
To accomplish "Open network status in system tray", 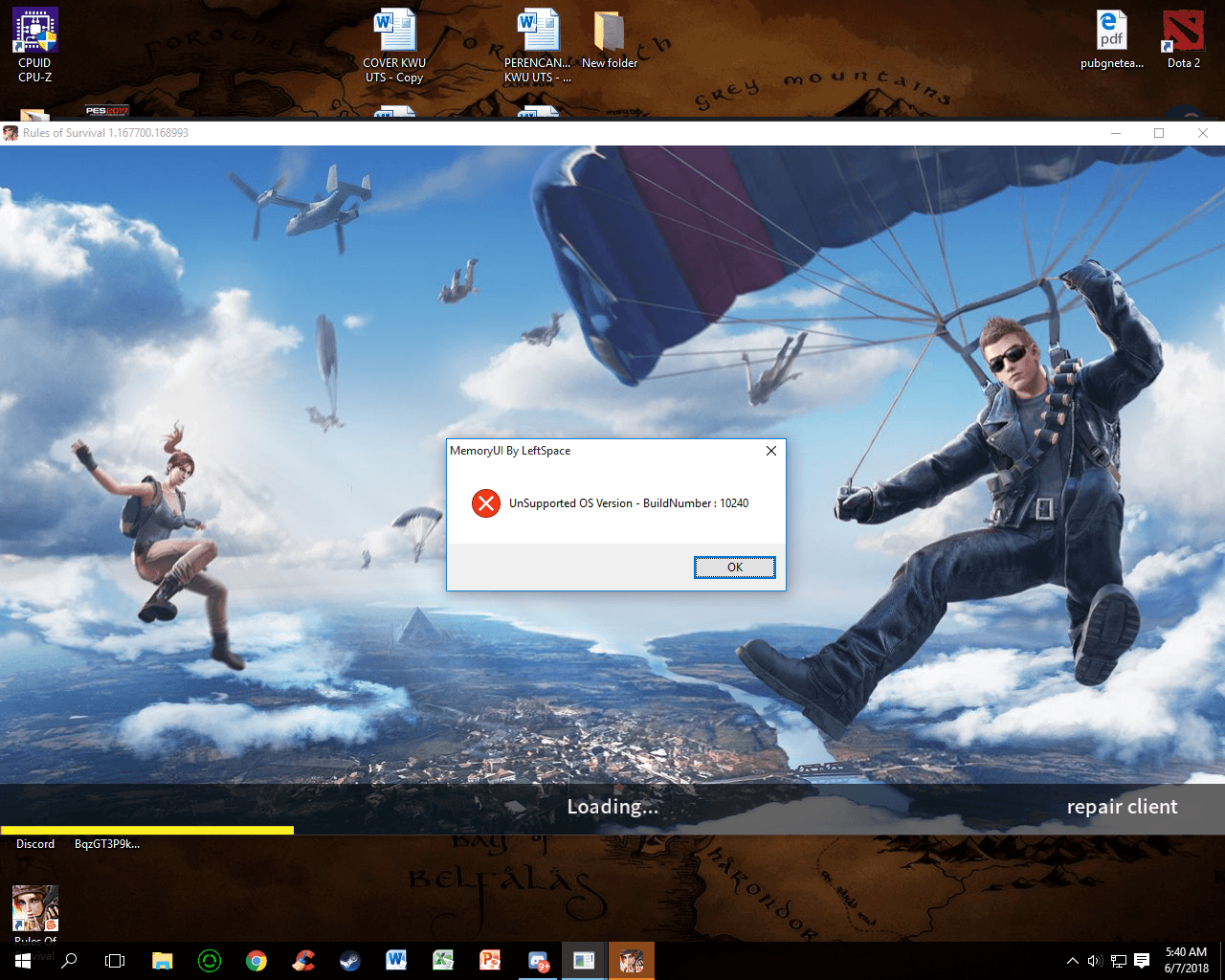I will pyautogui.click(x=1118, y=961).
